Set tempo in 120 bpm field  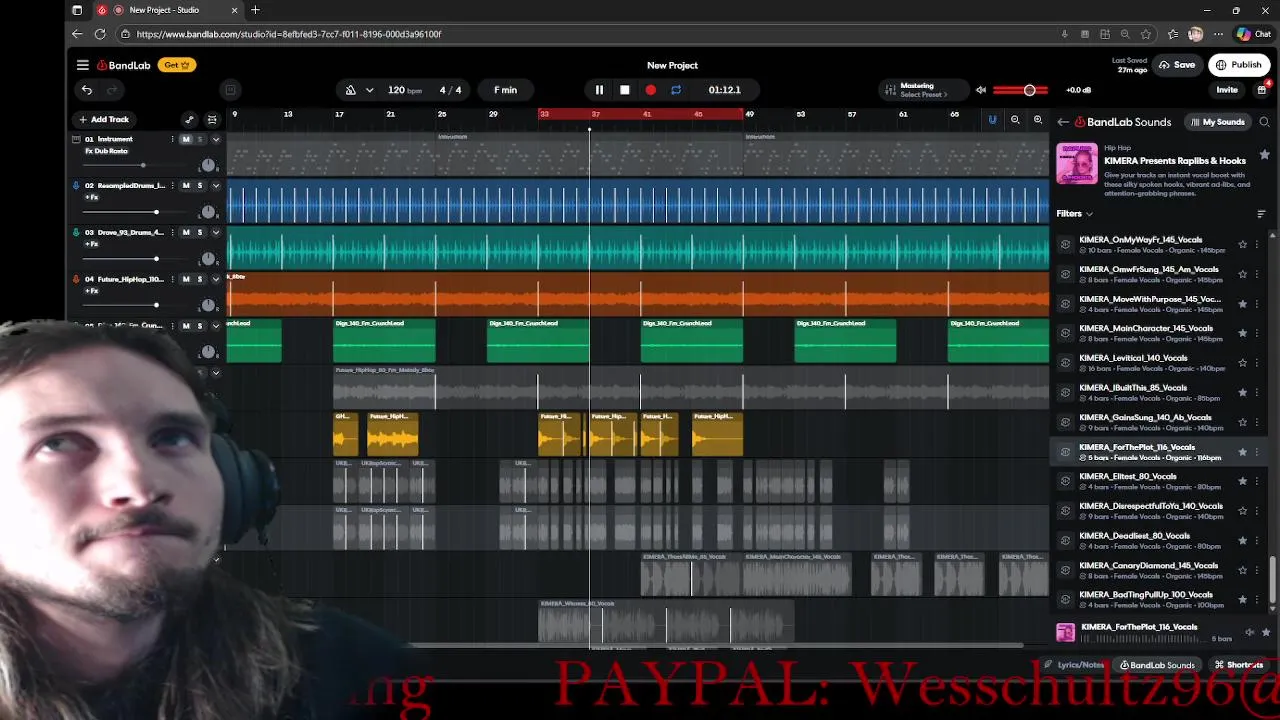point(404,90)
